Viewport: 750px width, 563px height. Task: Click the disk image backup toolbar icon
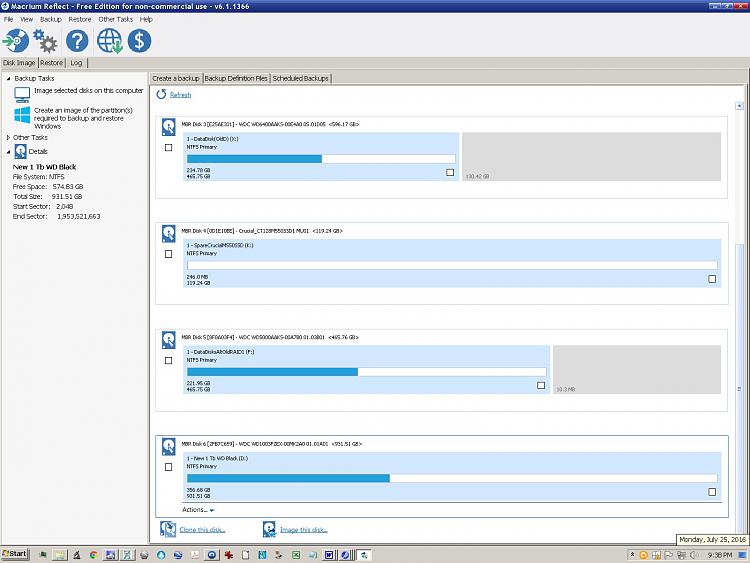[16, 41]
